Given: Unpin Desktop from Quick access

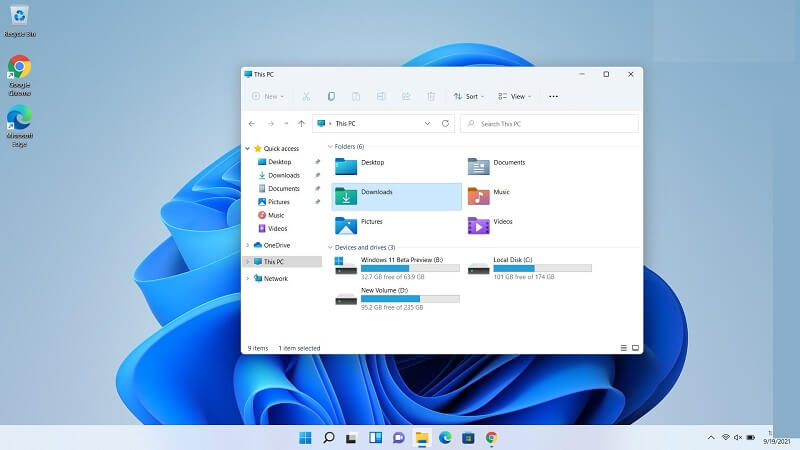Looking at the screenshot, I should (x=317, y=162).
